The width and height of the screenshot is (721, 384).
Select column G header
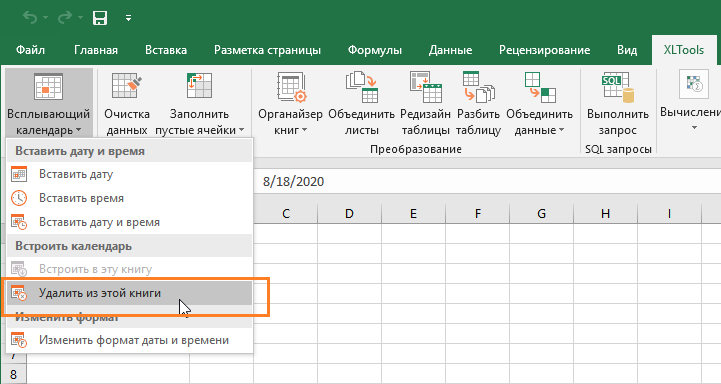541,213
